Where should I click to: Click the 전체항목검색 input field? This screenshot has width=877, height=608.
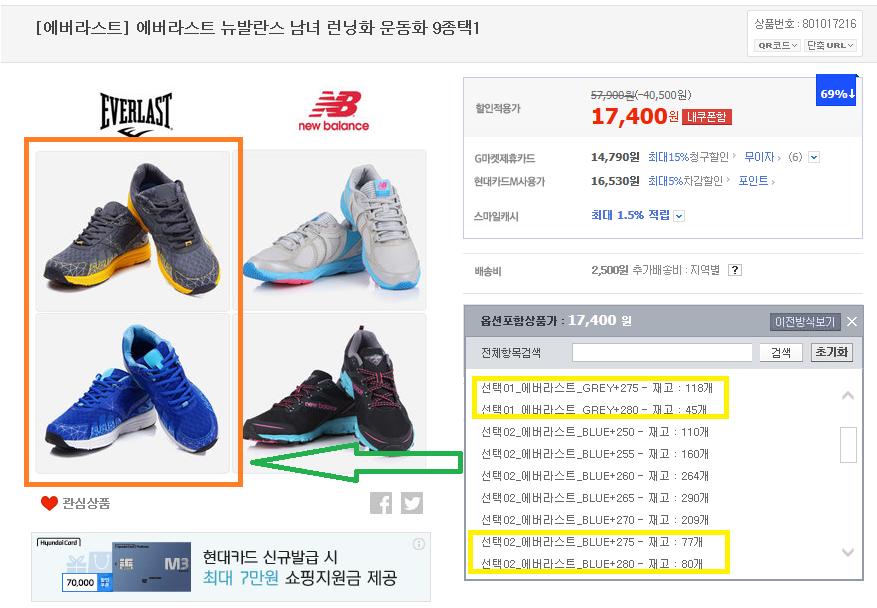[662, 352]
